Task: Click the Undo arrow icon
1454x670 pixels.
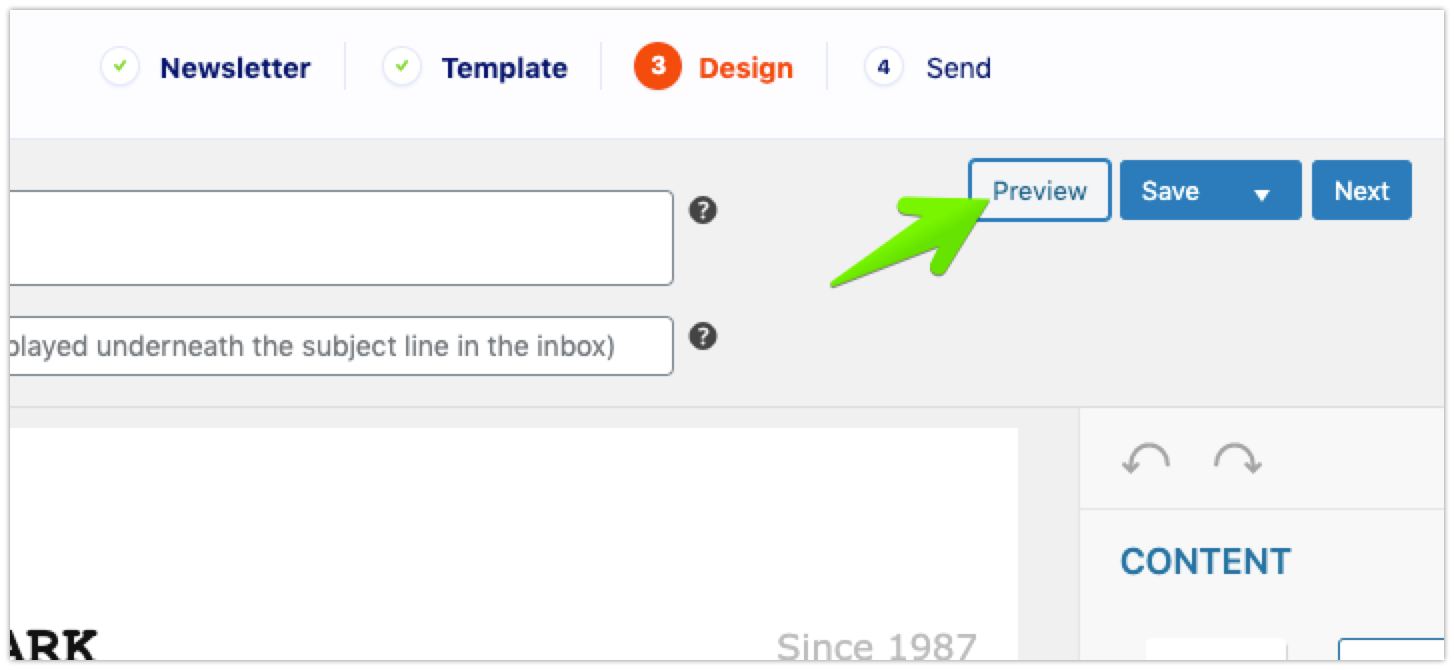Action: coord(1146,459)
